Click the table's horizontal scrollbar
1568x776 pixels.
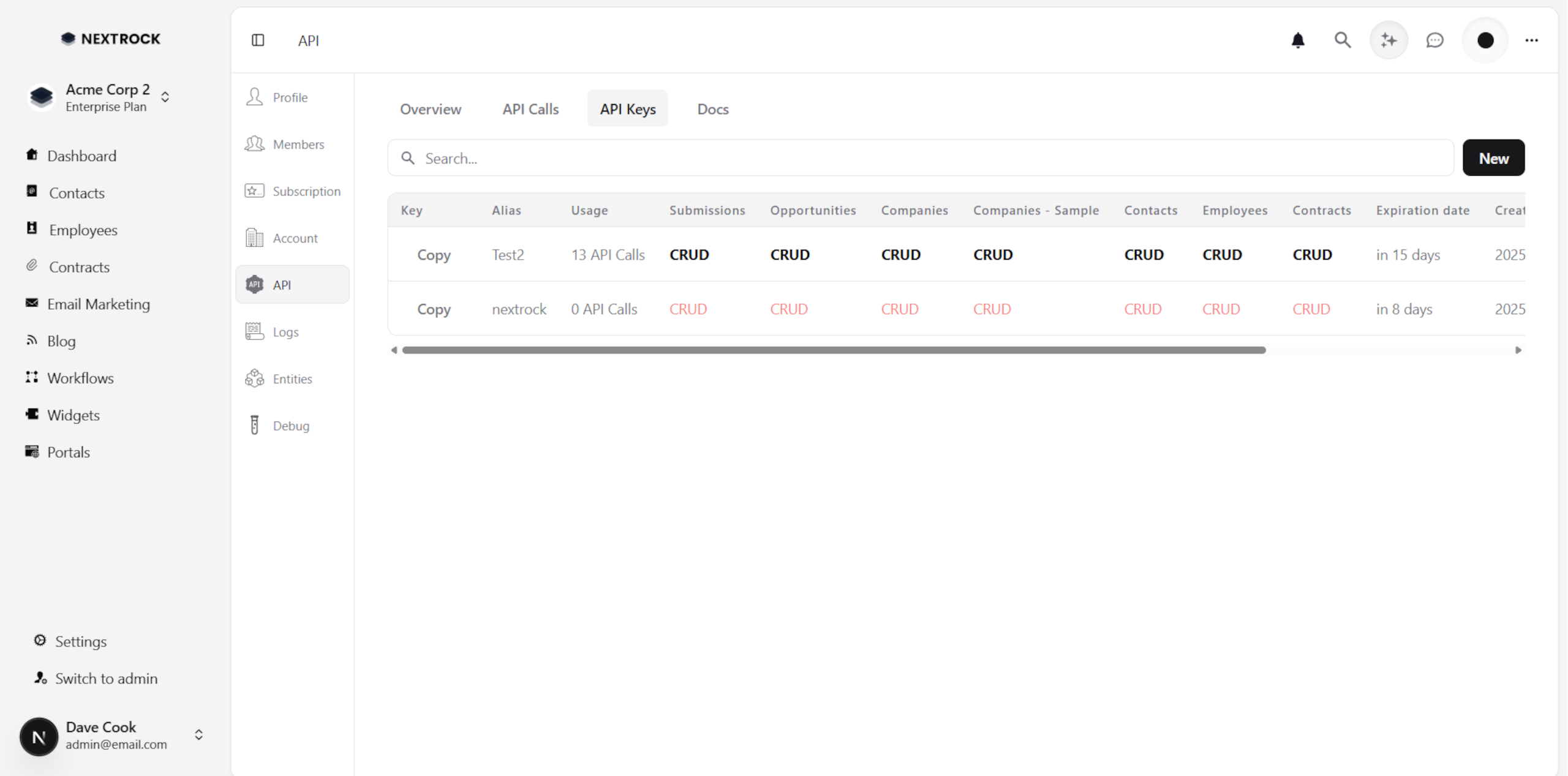[x=833, y=350]
